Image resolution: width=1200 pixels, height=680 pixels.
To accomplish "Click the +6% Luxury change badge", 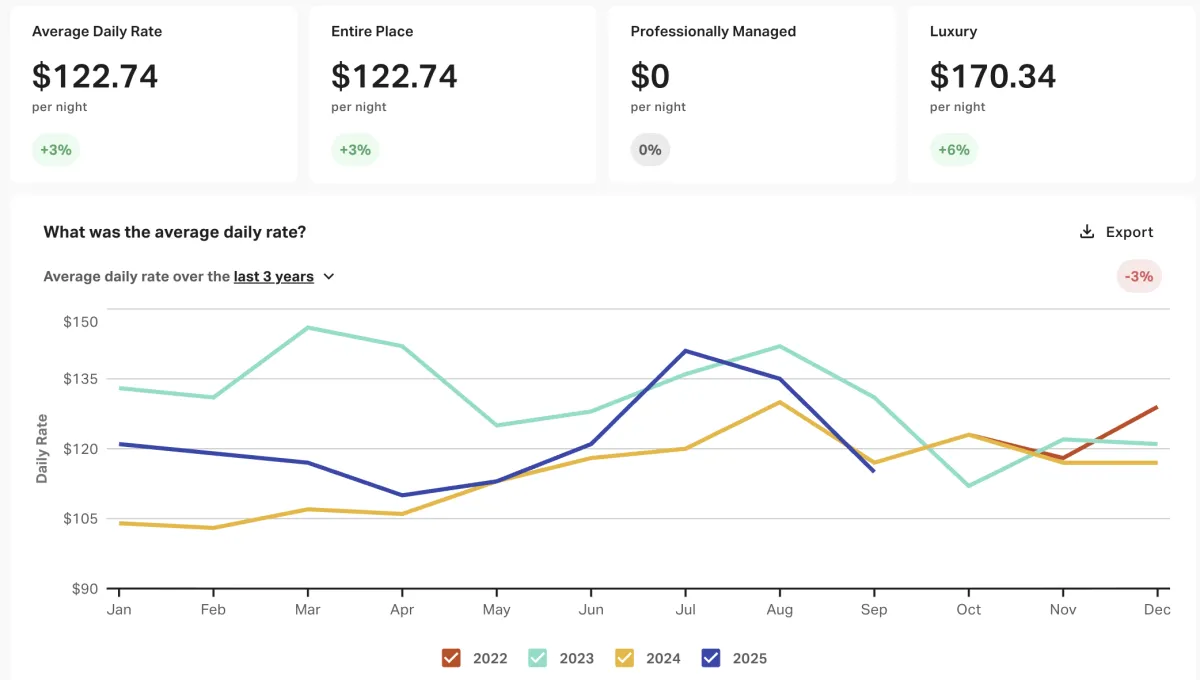I will point(953,150).
